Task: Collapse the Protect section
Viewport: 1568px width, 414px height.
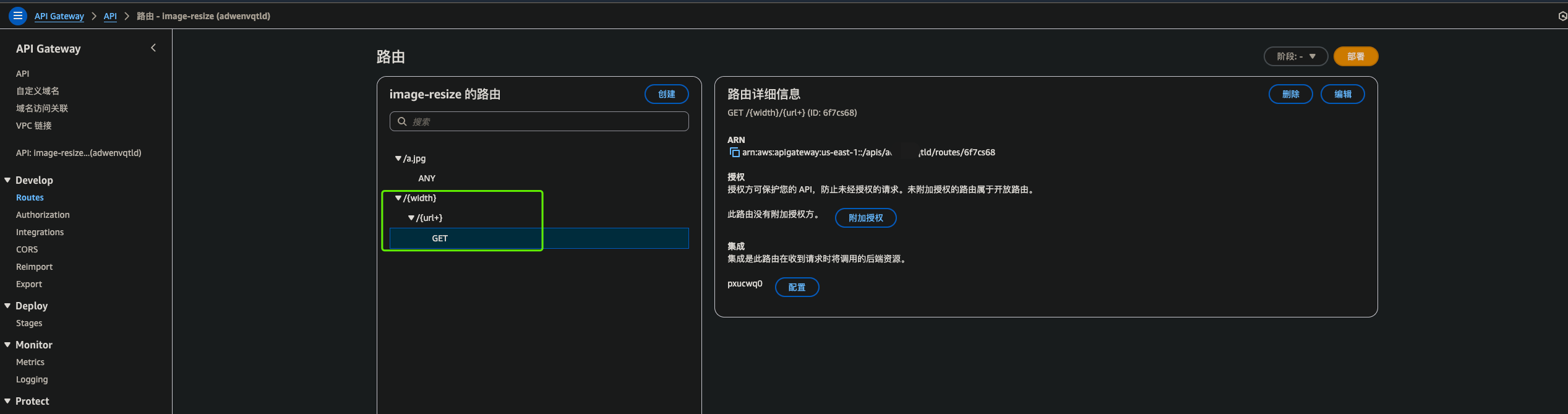Action: [x=7, y=401]
